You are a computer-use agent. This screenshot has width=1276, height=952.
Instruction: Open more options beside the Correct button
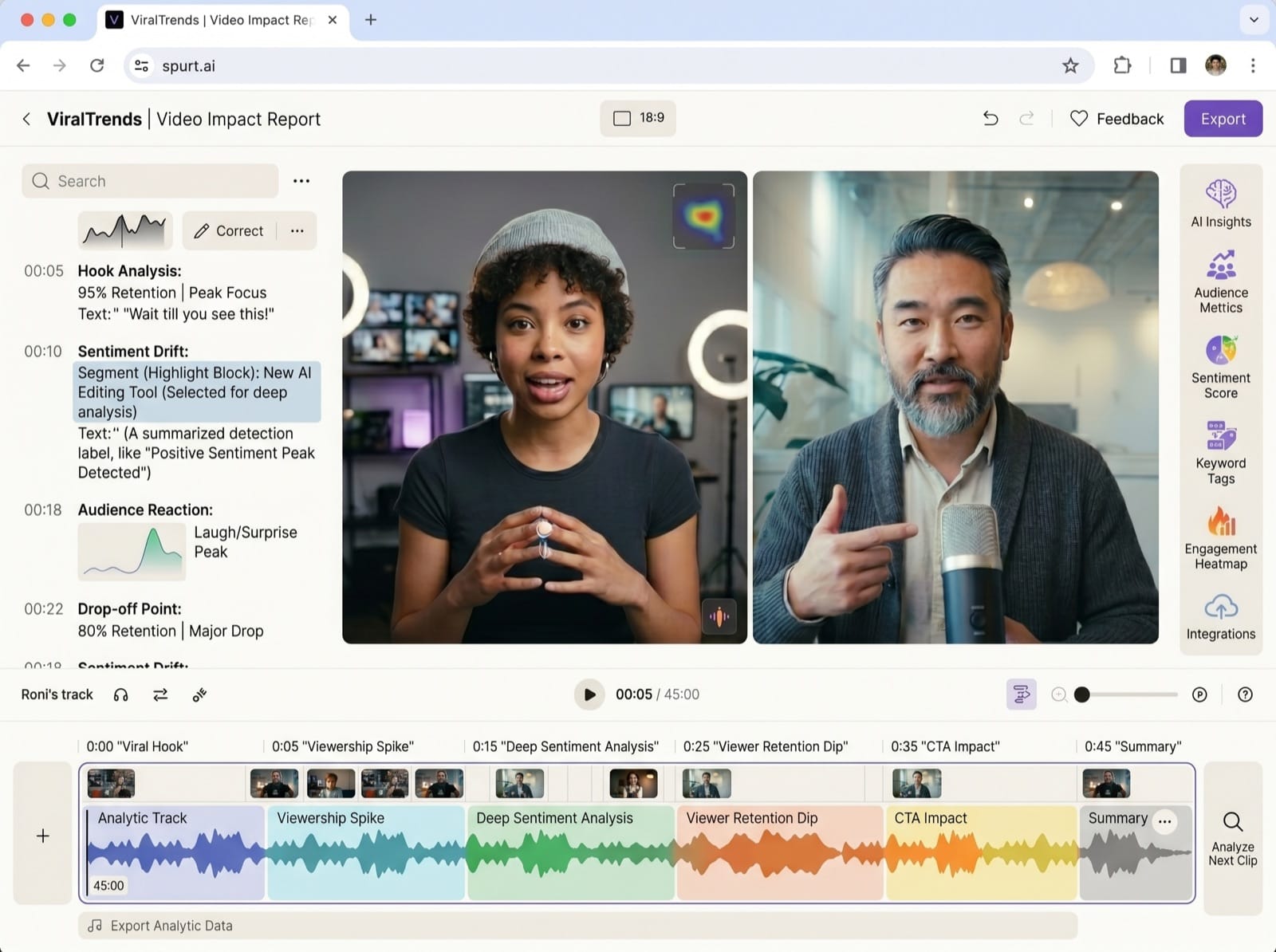[x=297, y=230]
